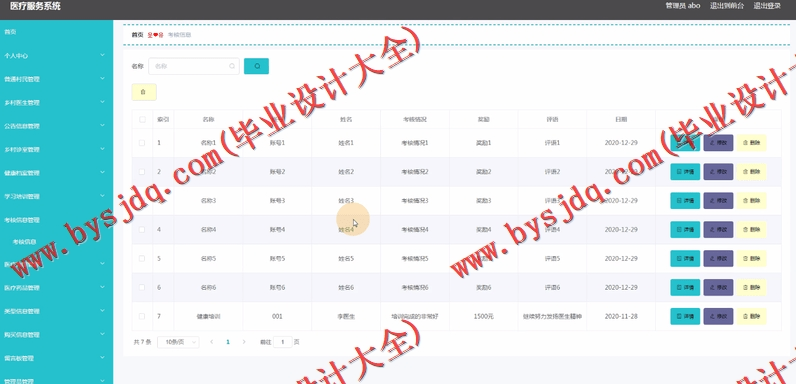Click the 2020-11-28 date cell
Viewport: 796px width, 384px height.
(x=621, y=316)
